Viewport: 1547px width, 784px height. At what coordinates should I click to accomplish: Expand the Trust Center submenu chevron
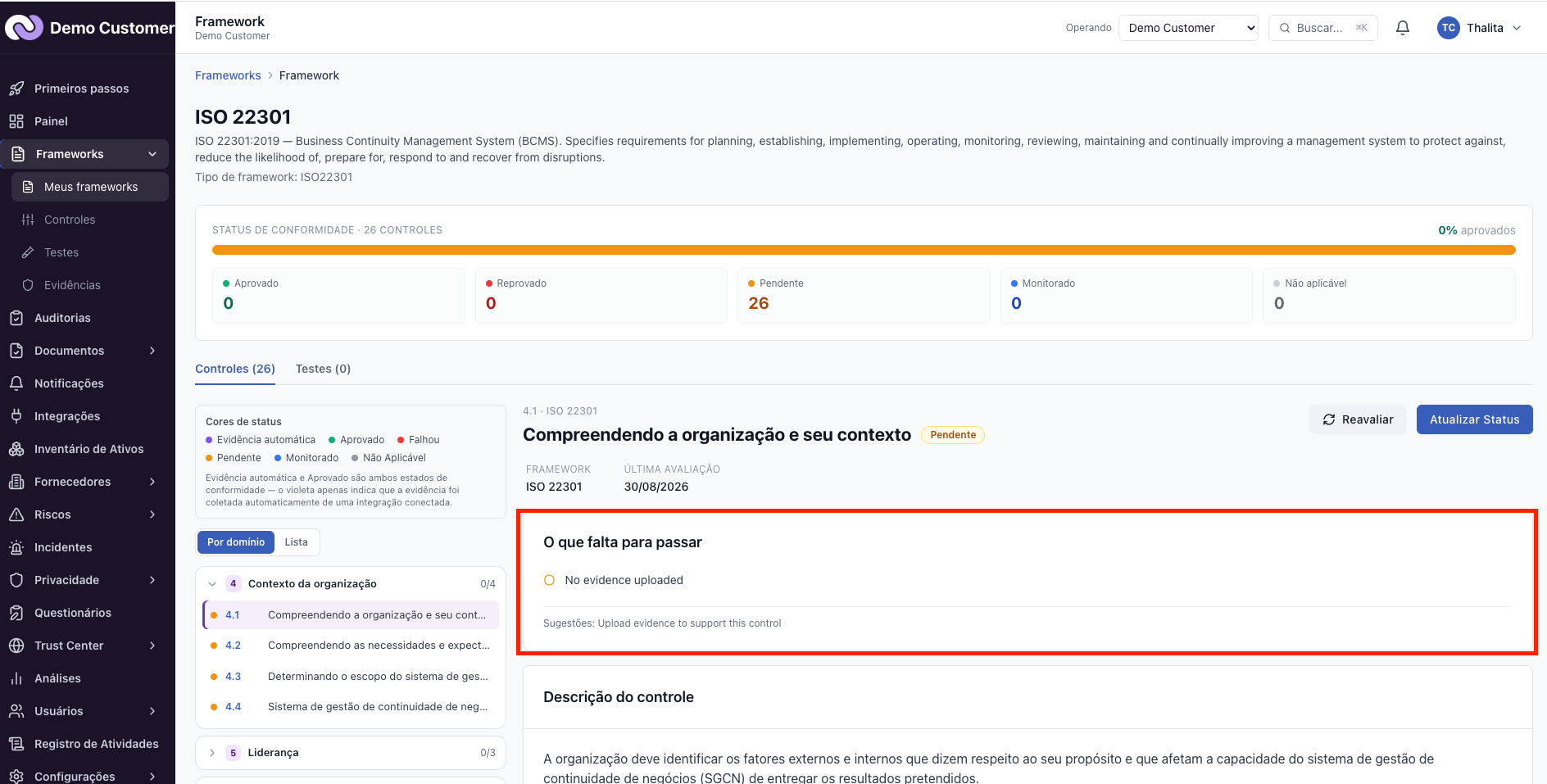[x=152, y=646]
